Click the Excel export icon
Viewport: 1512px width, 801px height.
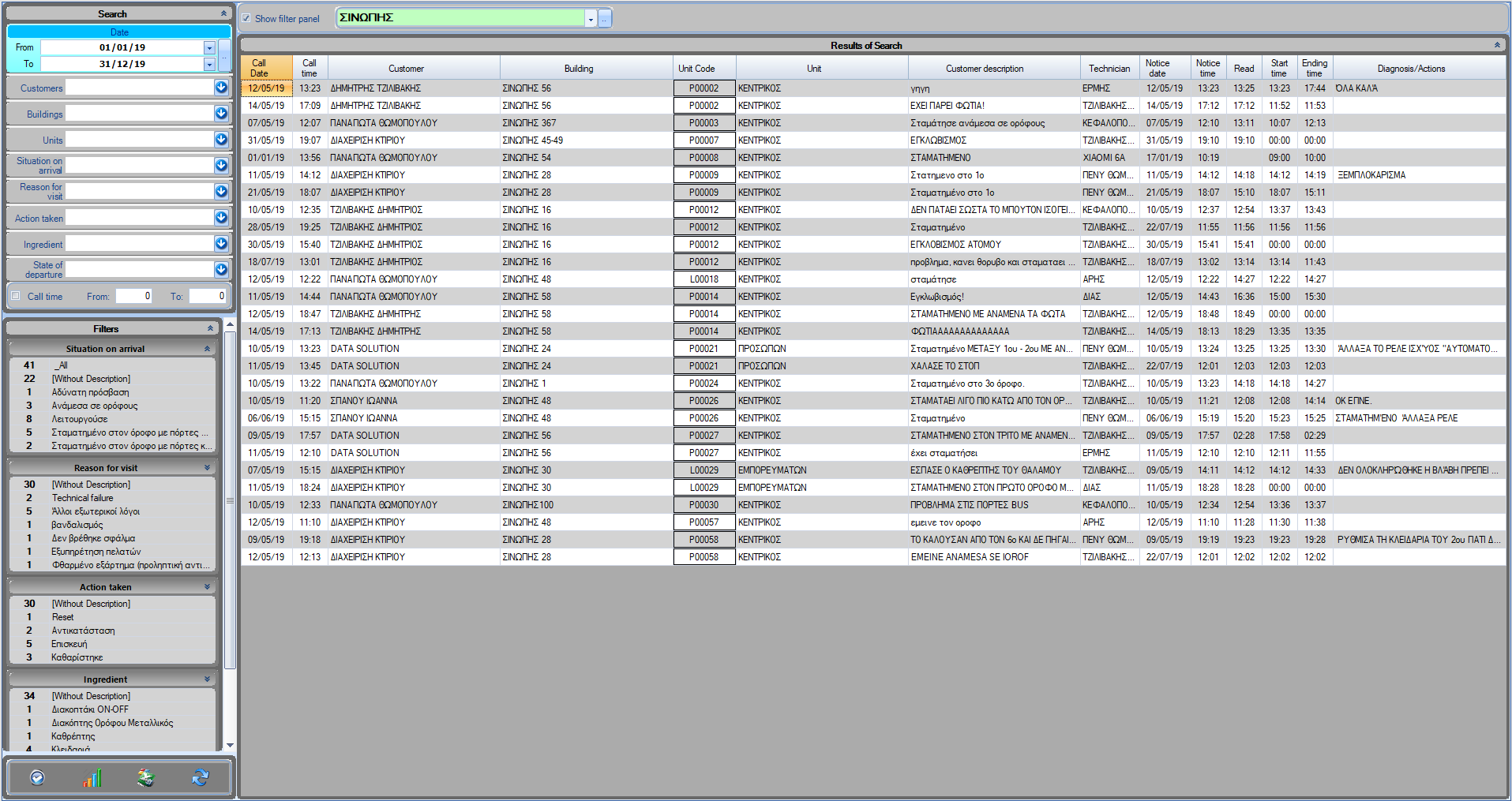point(145,778)
